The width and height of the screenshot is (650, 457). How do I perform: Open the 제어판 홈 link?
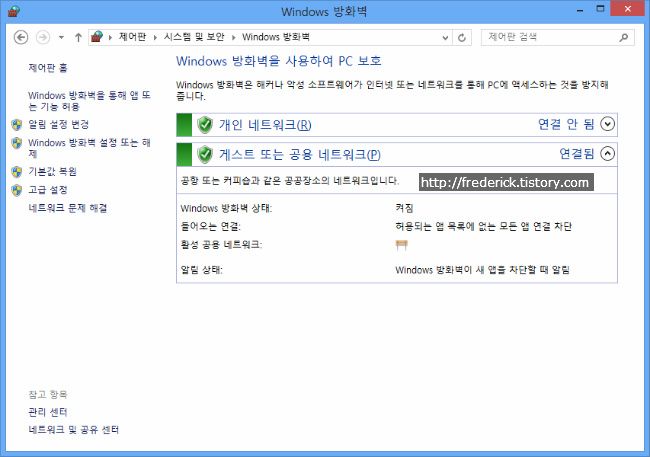pos(48,68)
